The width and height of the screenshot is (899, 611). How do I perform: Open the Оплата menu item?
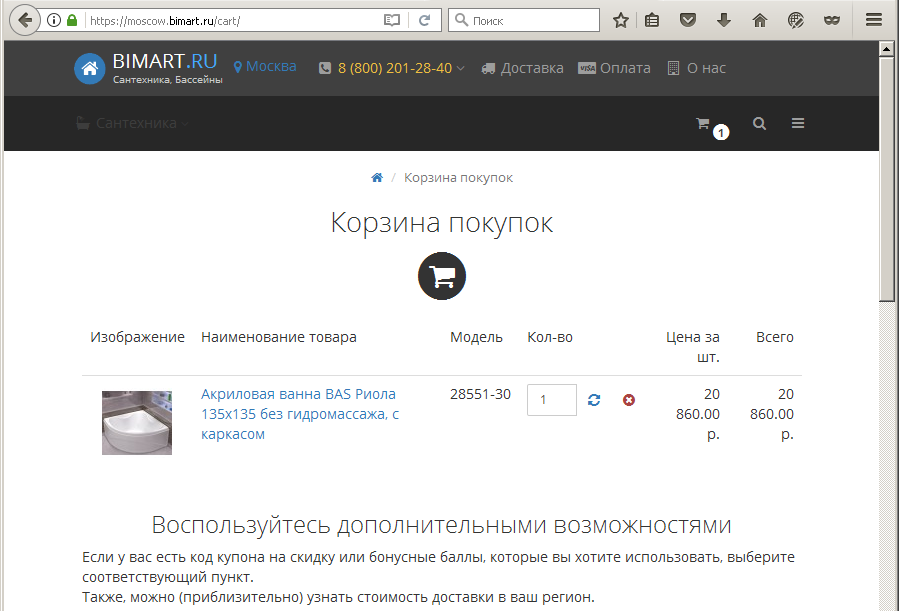(x=615, y=68)
